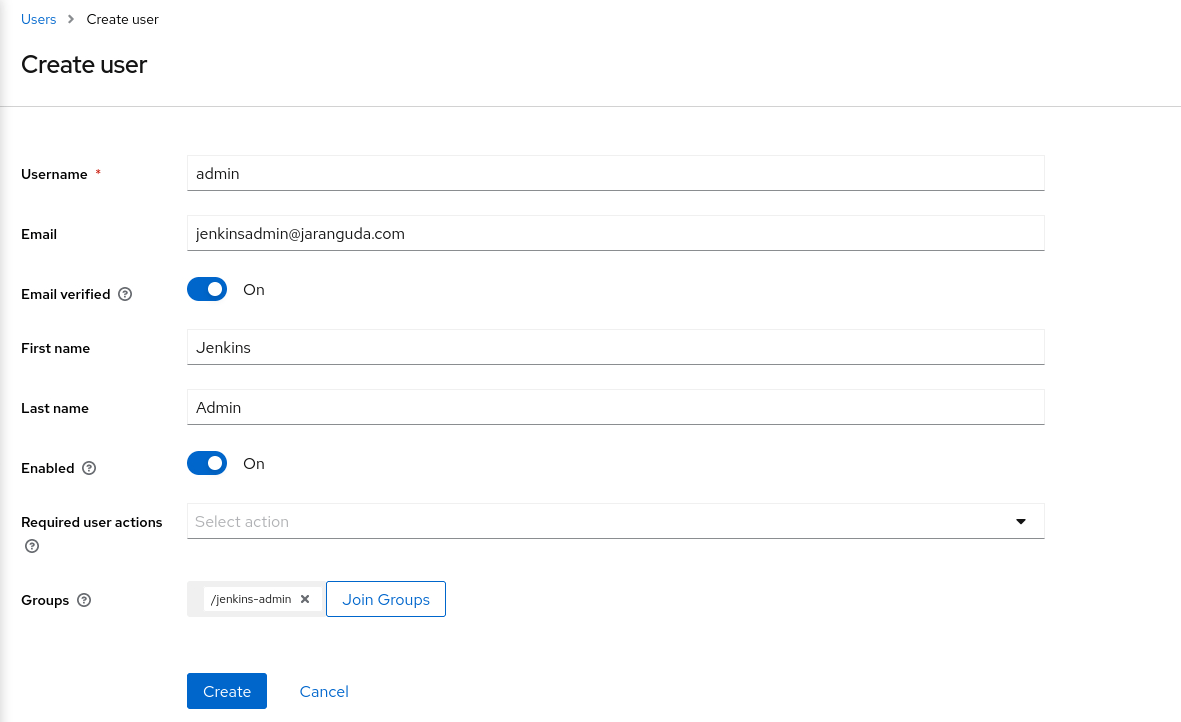Image resolution: width=1181 pixels, height=722 pixels.
Task: Click the chevron between Users and Create user
Action: coord(69,19)
